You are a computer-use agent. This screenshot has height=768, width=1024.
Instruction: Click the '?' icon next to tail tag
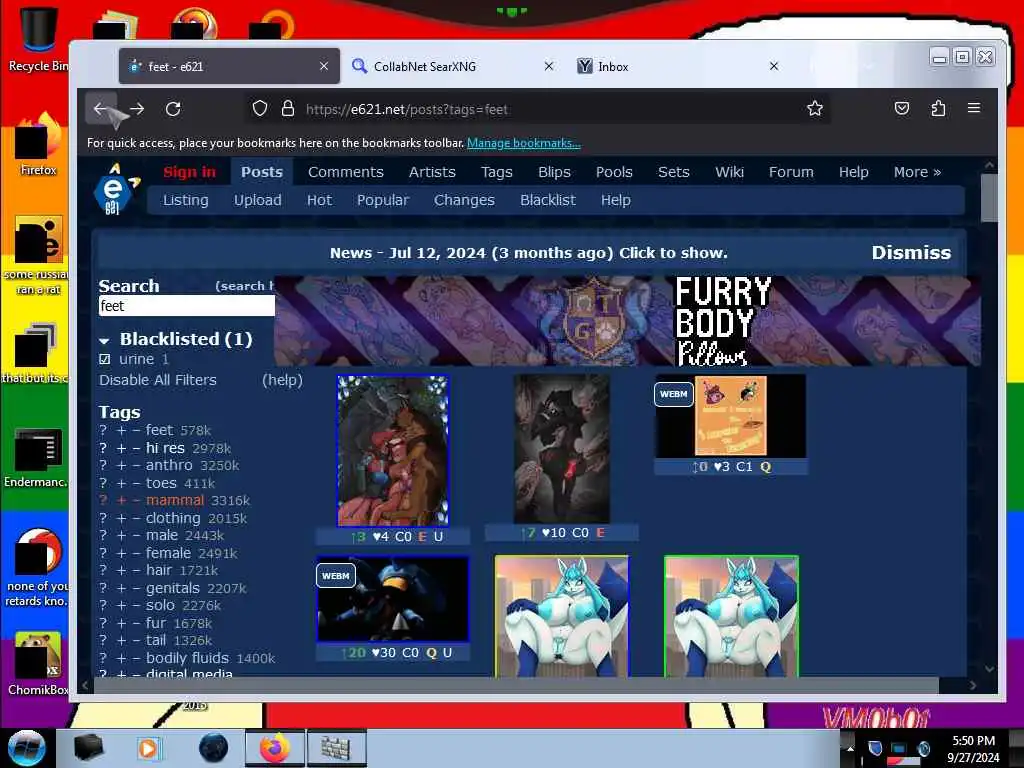click(x=103, y=641)
